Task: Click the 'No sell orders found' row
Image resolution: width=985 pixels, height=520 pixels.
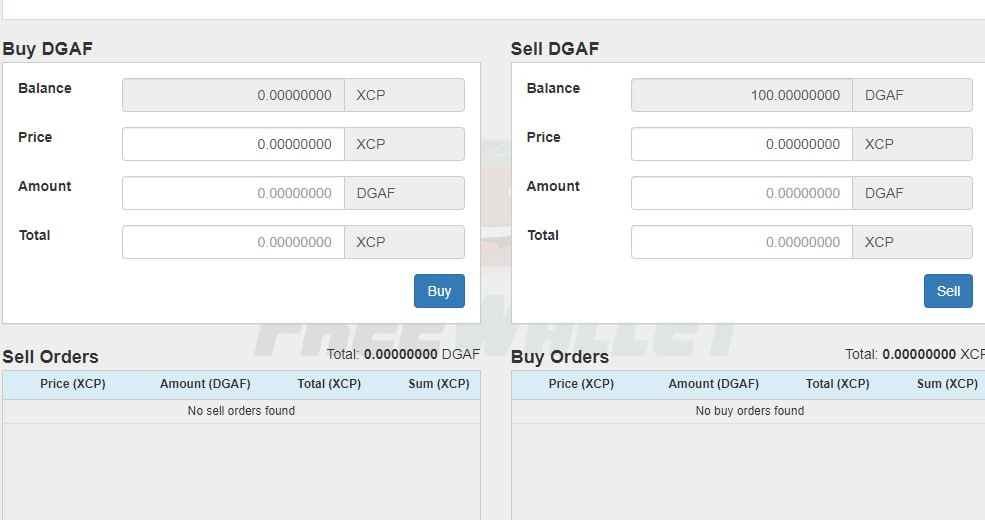Action: (241, 411)
